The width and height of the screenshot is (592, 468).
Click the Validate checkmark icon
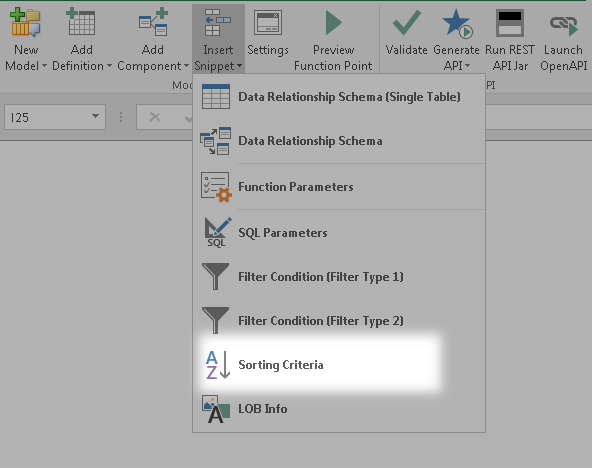click(x=407, y=23)
